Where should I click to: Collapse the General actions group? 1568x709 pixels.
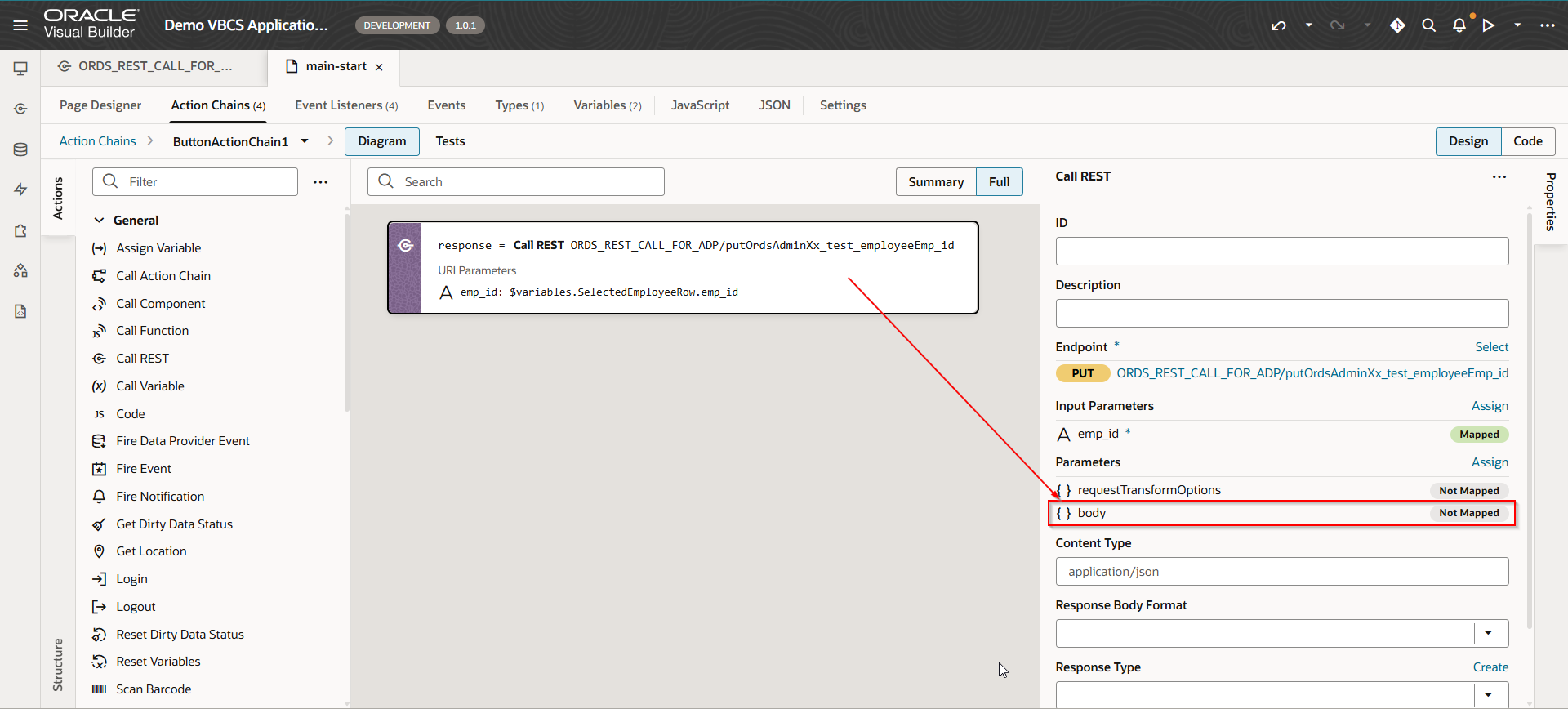[100, 221]
